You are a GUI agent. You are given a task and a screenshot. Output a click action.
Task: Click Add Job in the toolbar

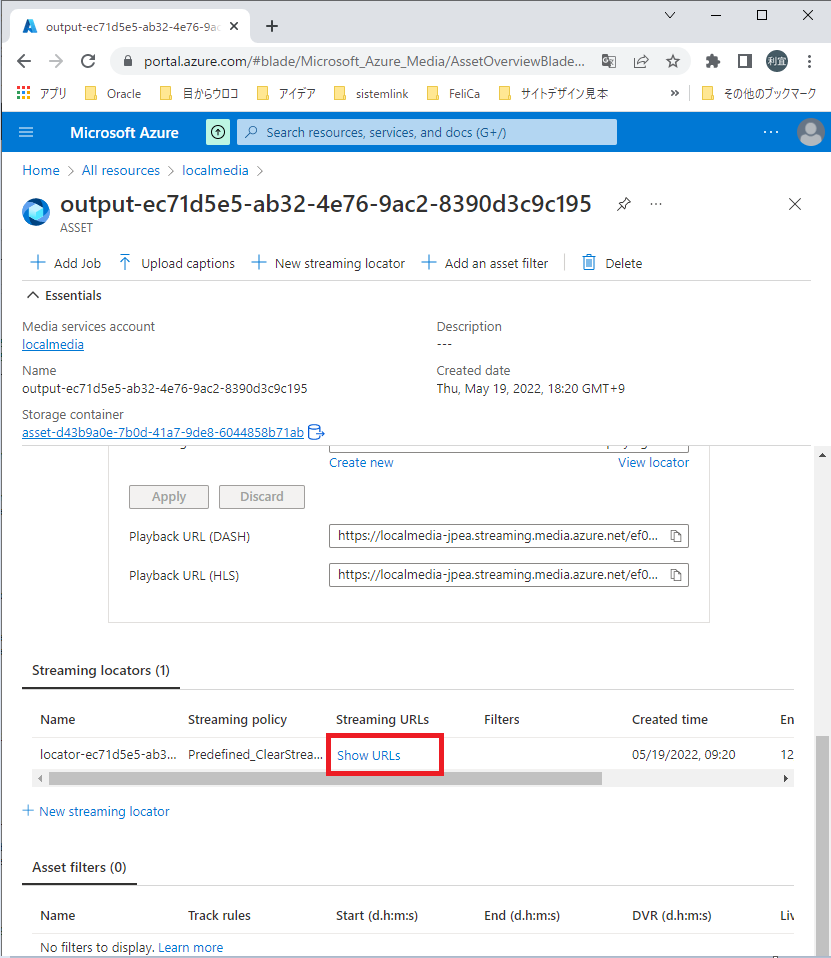click(65, 263)
